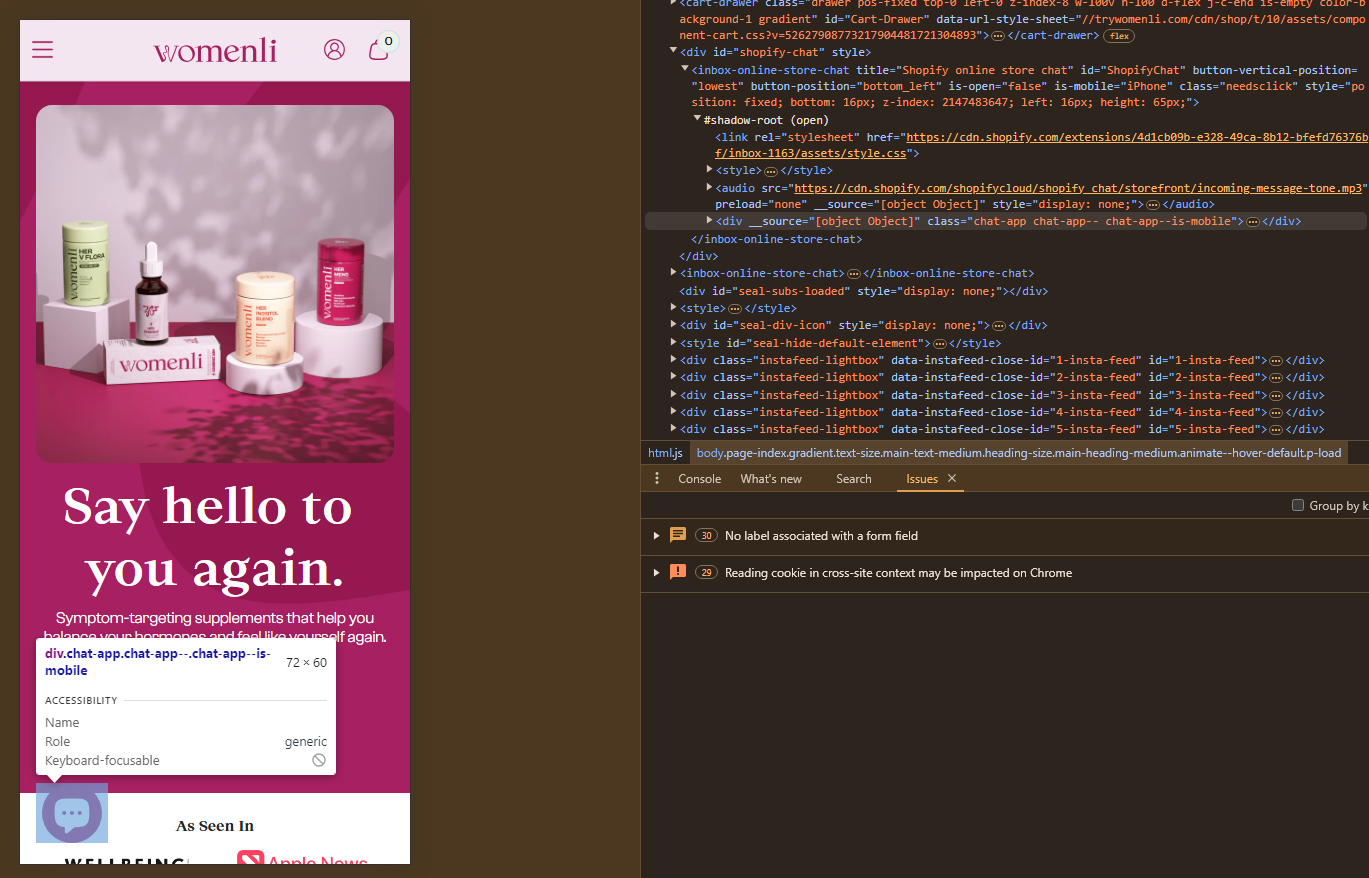
Task: Click the womenli logo in header
Action: [x=215, y=50]
